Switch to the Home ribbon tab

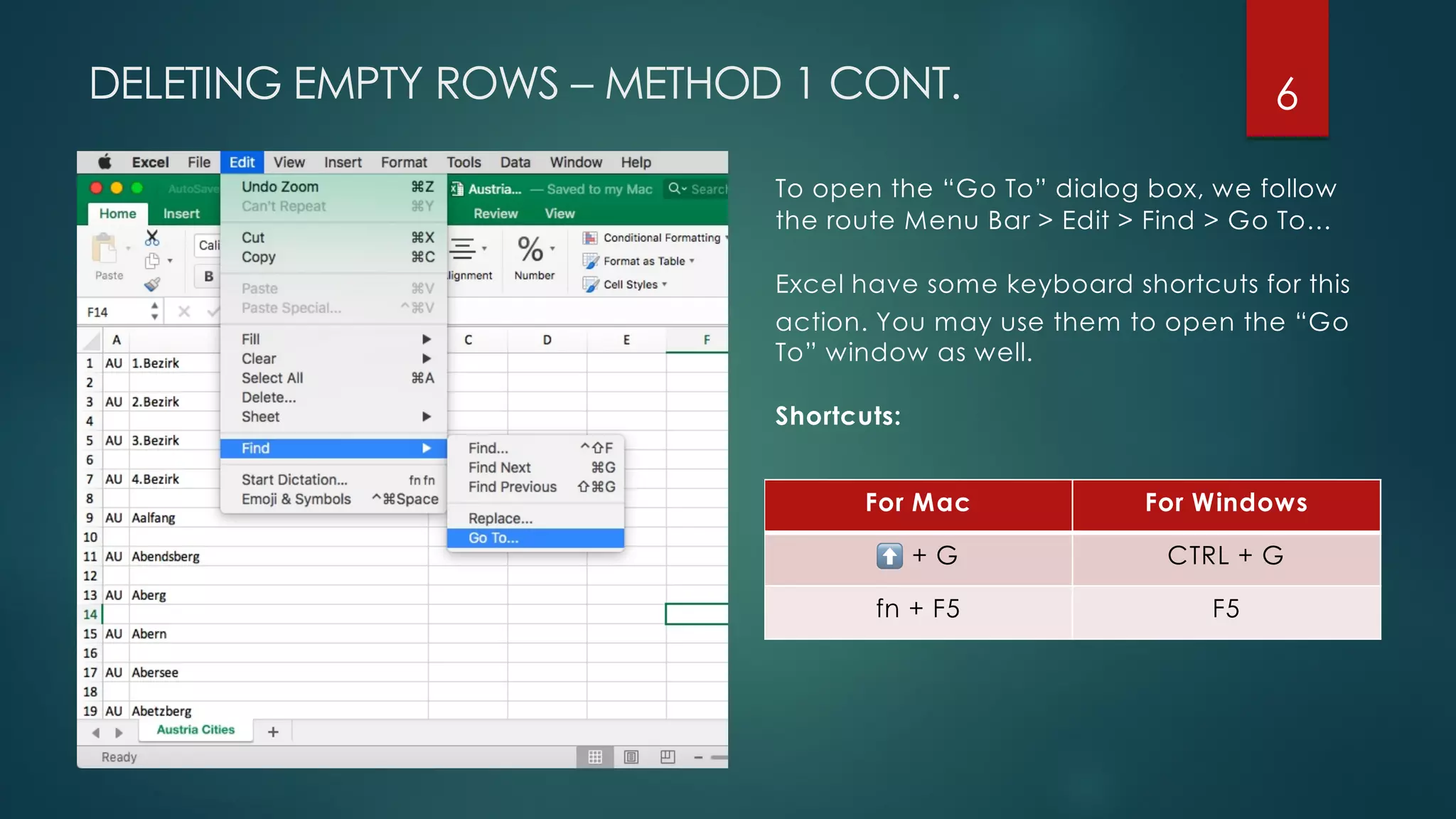coord(117,213)
